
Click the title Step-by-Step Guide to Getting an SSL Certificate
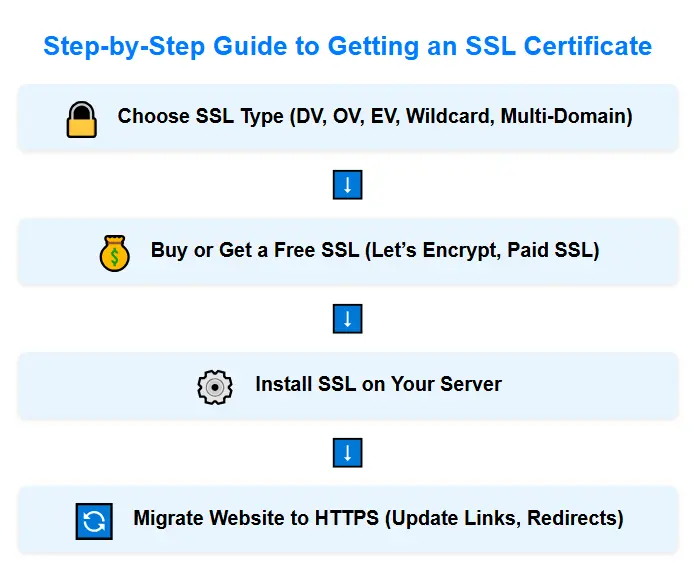pos(348,46)
